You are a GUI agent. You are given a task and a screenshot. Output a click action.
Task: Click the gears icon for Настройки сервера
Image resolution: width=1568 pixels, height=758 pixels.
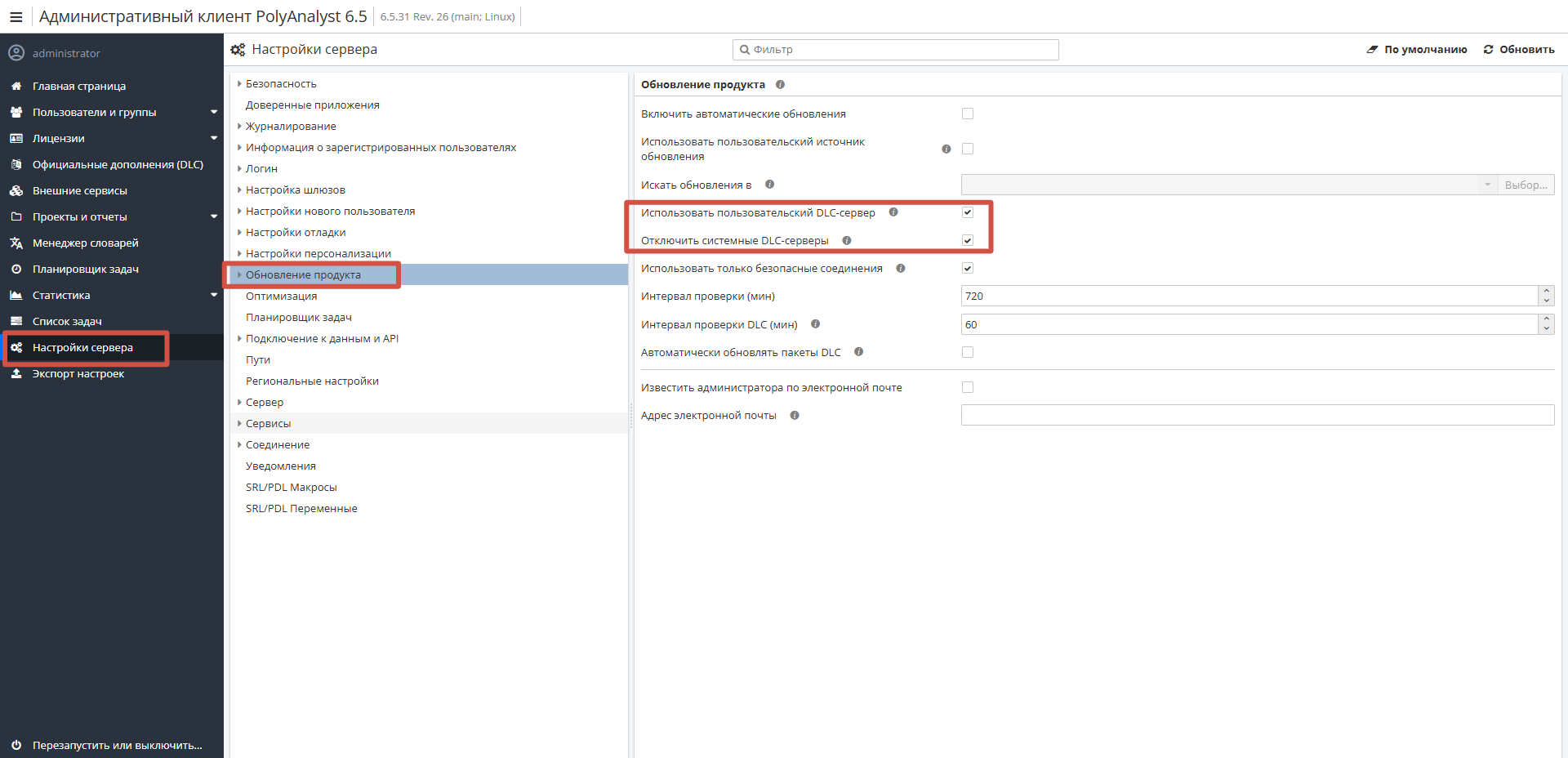16,347
